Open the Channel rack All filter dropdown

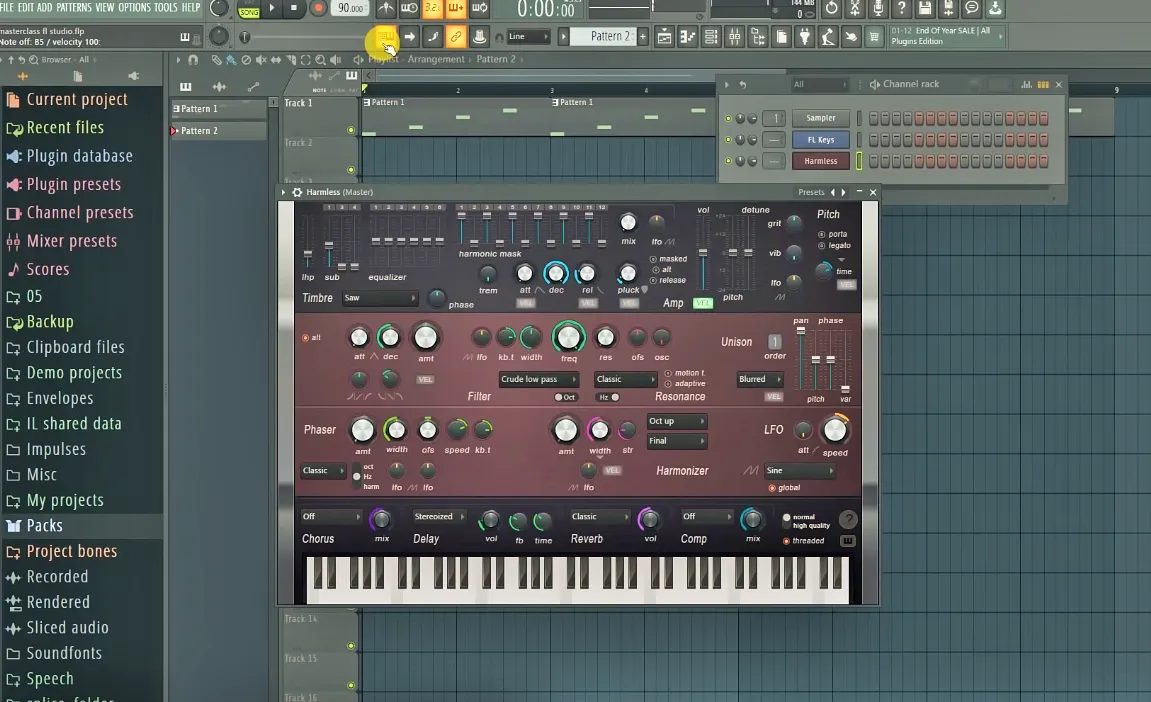point(819,84)
